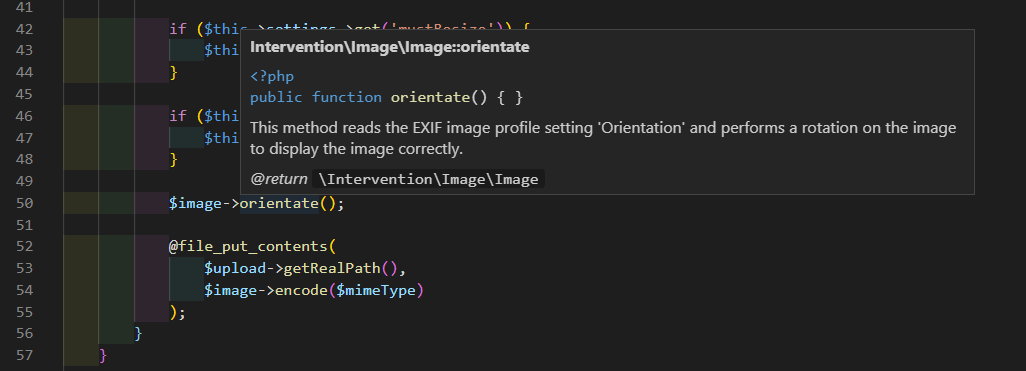Viewport: 1026px width, 371px height.
Task: Click the EXIF description text in tooltip
Action: tap(603, 138)
